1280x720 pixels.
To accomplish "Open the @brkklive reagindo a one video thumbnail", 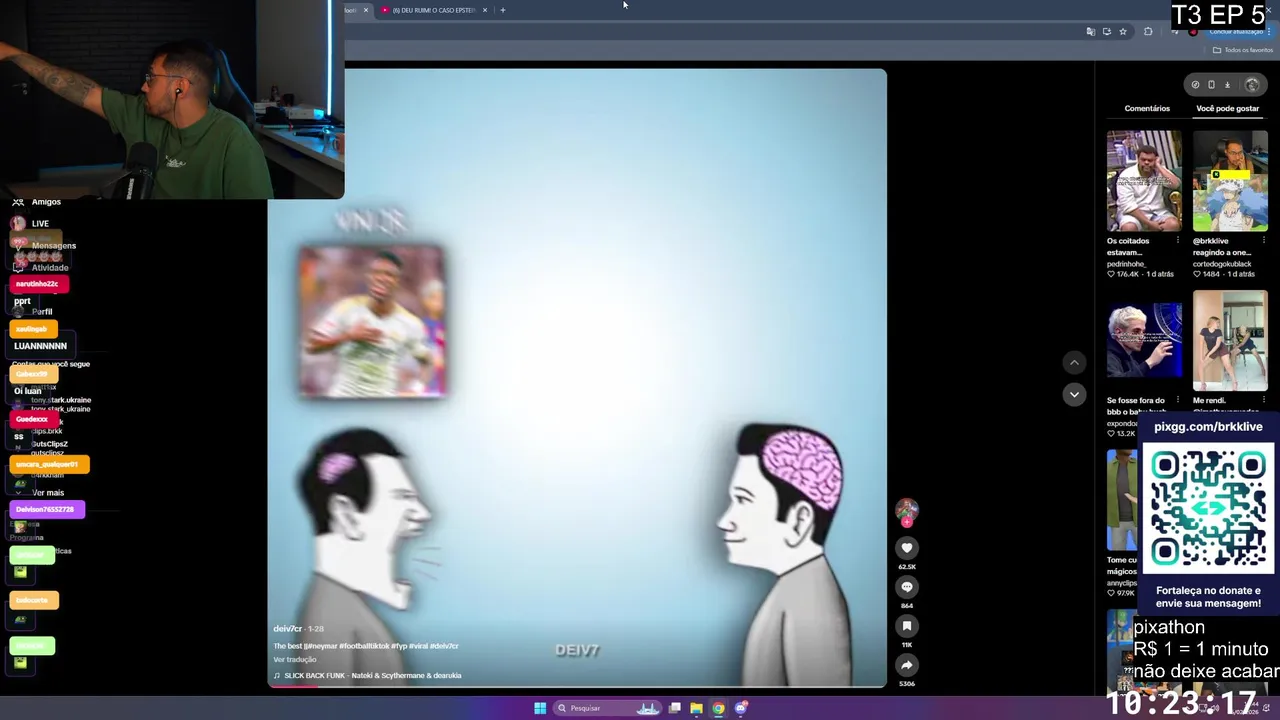I will [x=1230, y=181].
